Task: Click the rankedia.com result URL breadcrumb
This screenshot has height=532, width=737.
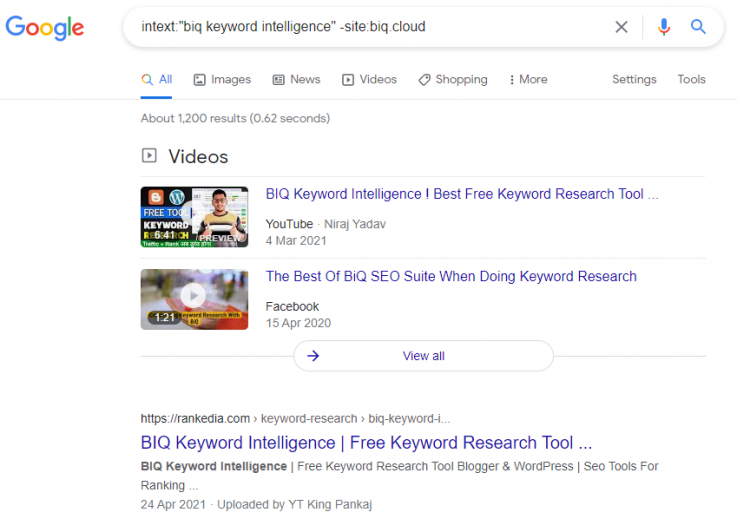Action: pyautogui.click(x=295, y=419)
